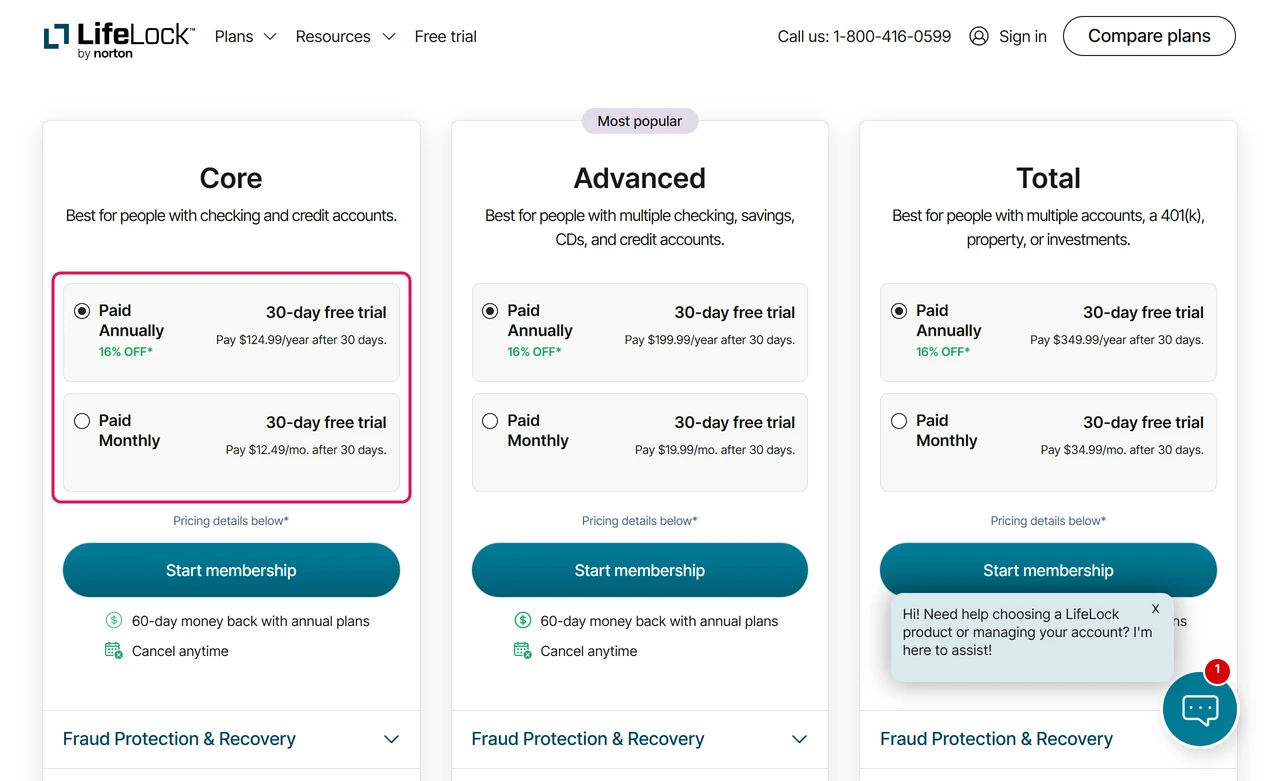Click Core plan 16% OFF label

point(126,352)
